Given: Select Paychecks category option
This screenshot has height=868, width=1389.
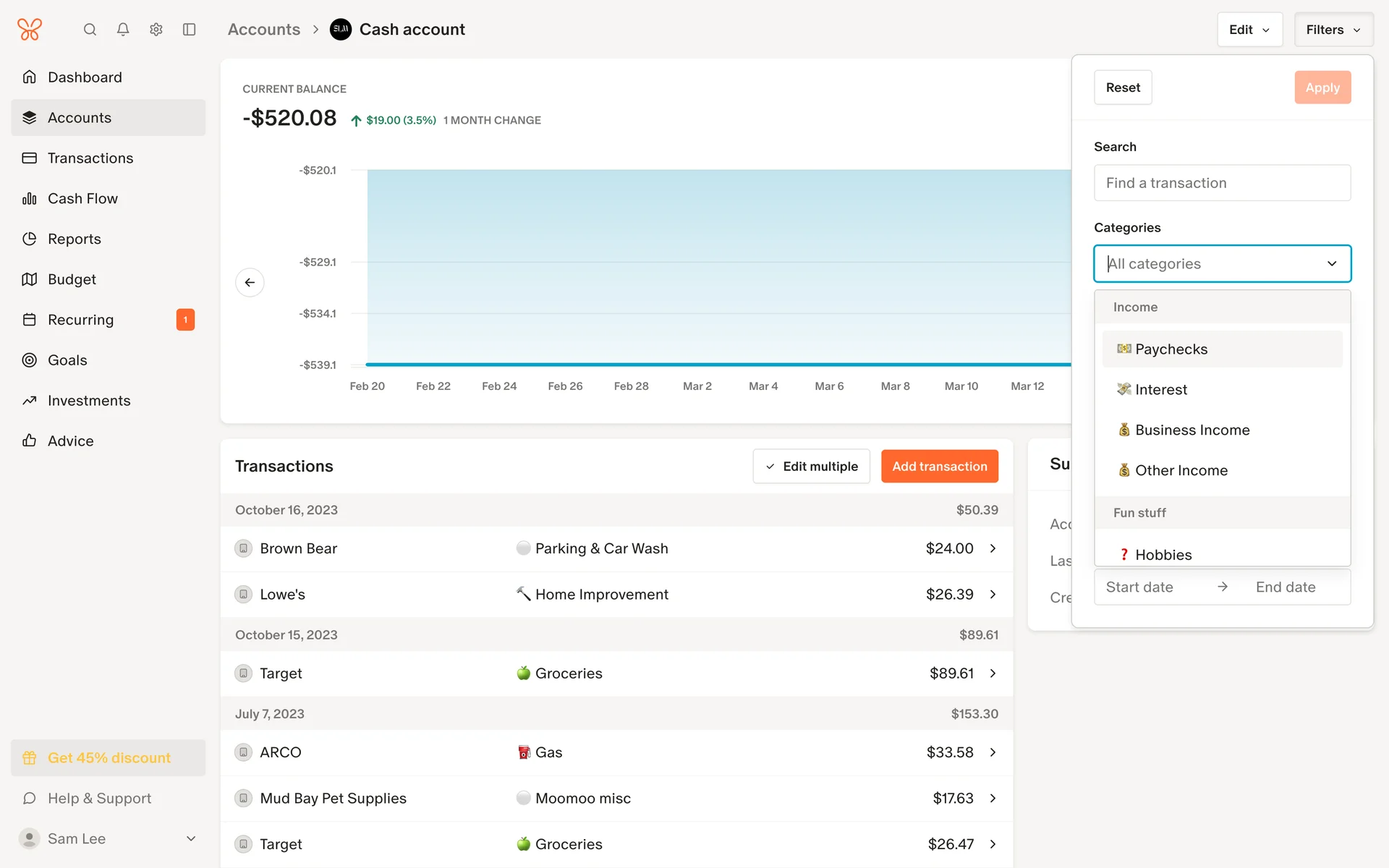Looking at the screenshot, I should pos(1222,349).
